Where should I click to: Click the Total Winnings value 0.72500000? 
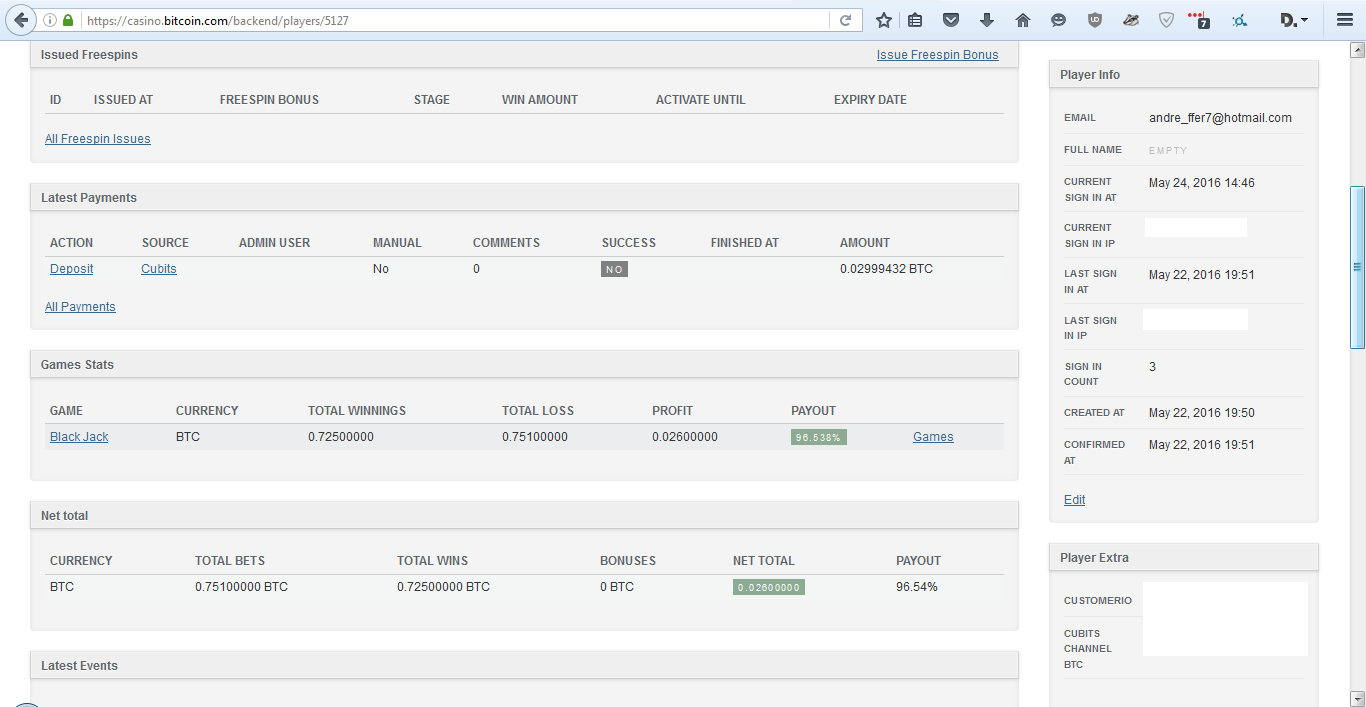click(x=341, y=437)
